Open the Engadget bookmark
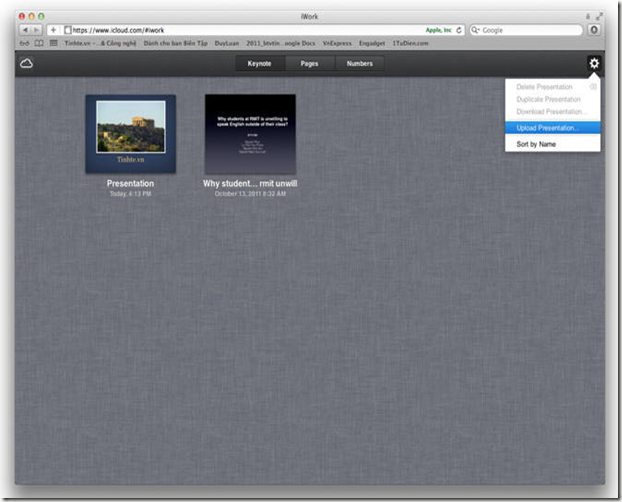The height and width of the screenshot is (502, 622). [x=372, y=43]
